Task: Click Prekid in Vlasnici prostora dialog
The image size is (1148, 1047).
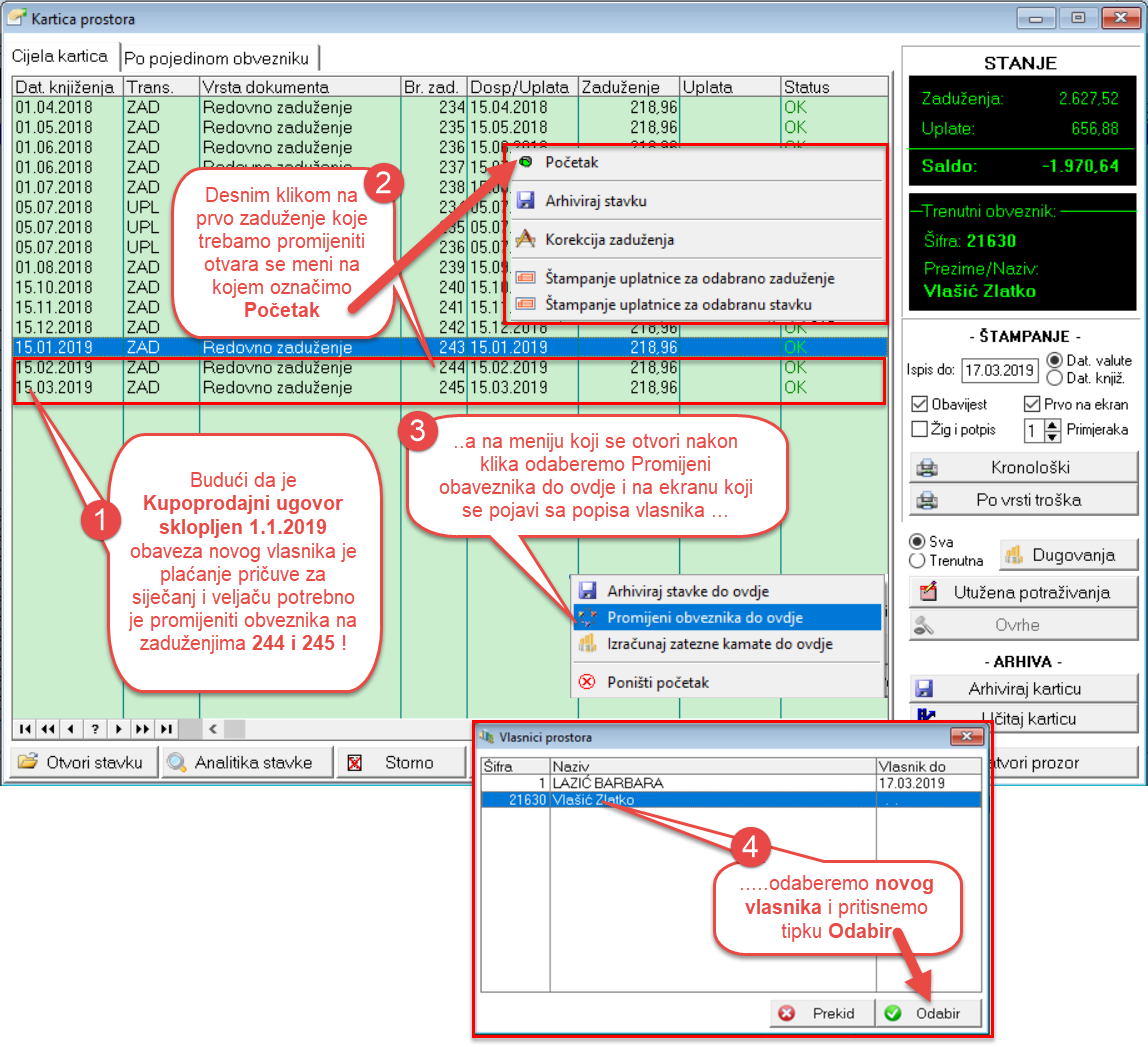Action: pos(821,1013)
